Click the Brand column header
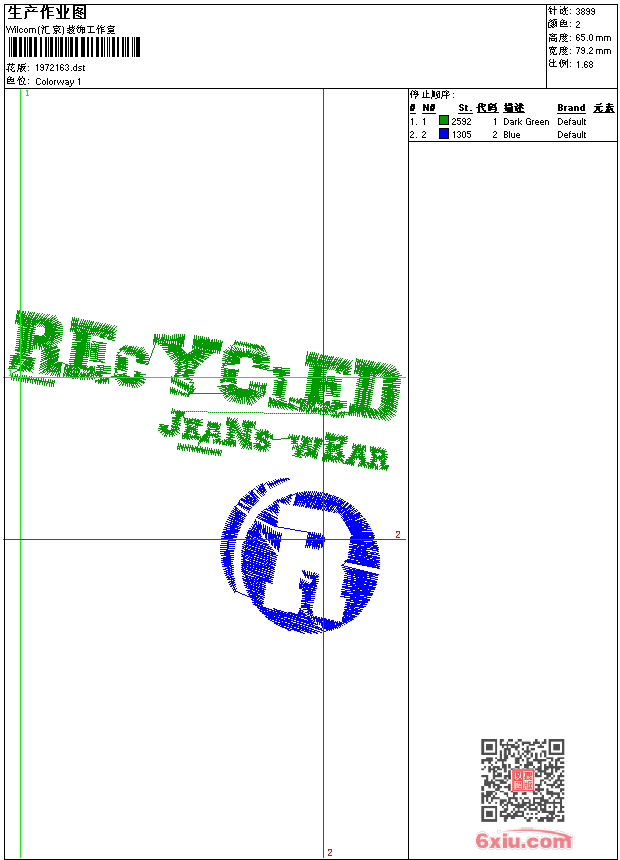The image size is (620, 860). (x=571, y=108)
